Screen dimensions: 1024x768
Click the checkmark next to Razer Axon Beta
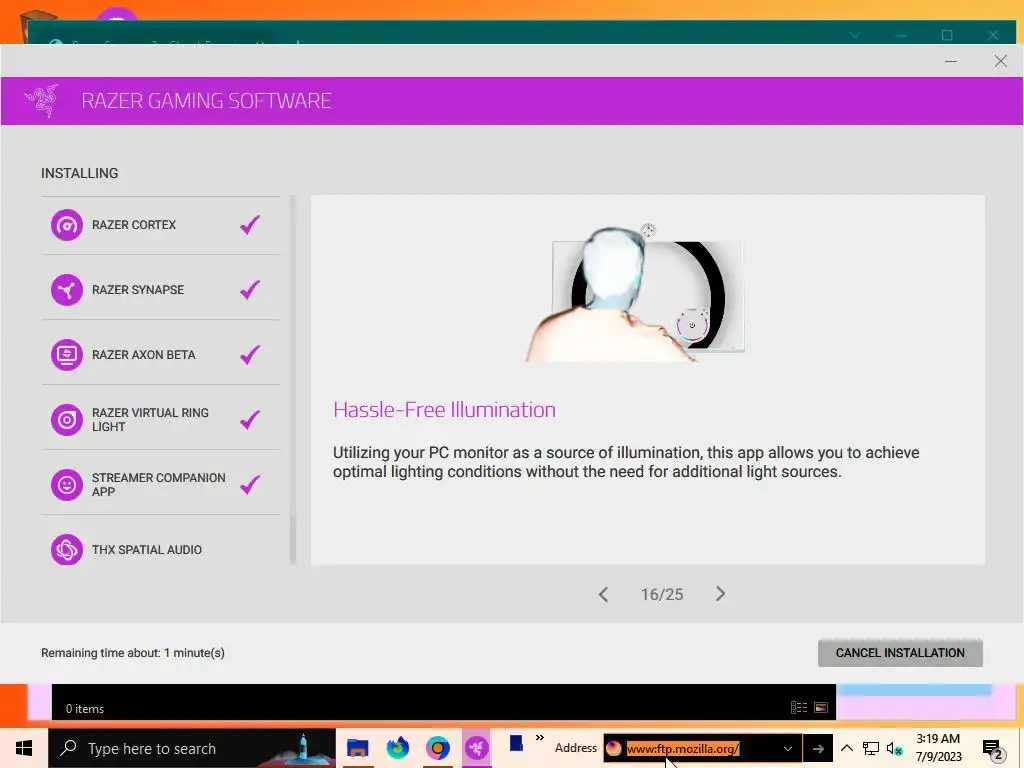pyautogui.click(x=250, y=355)
